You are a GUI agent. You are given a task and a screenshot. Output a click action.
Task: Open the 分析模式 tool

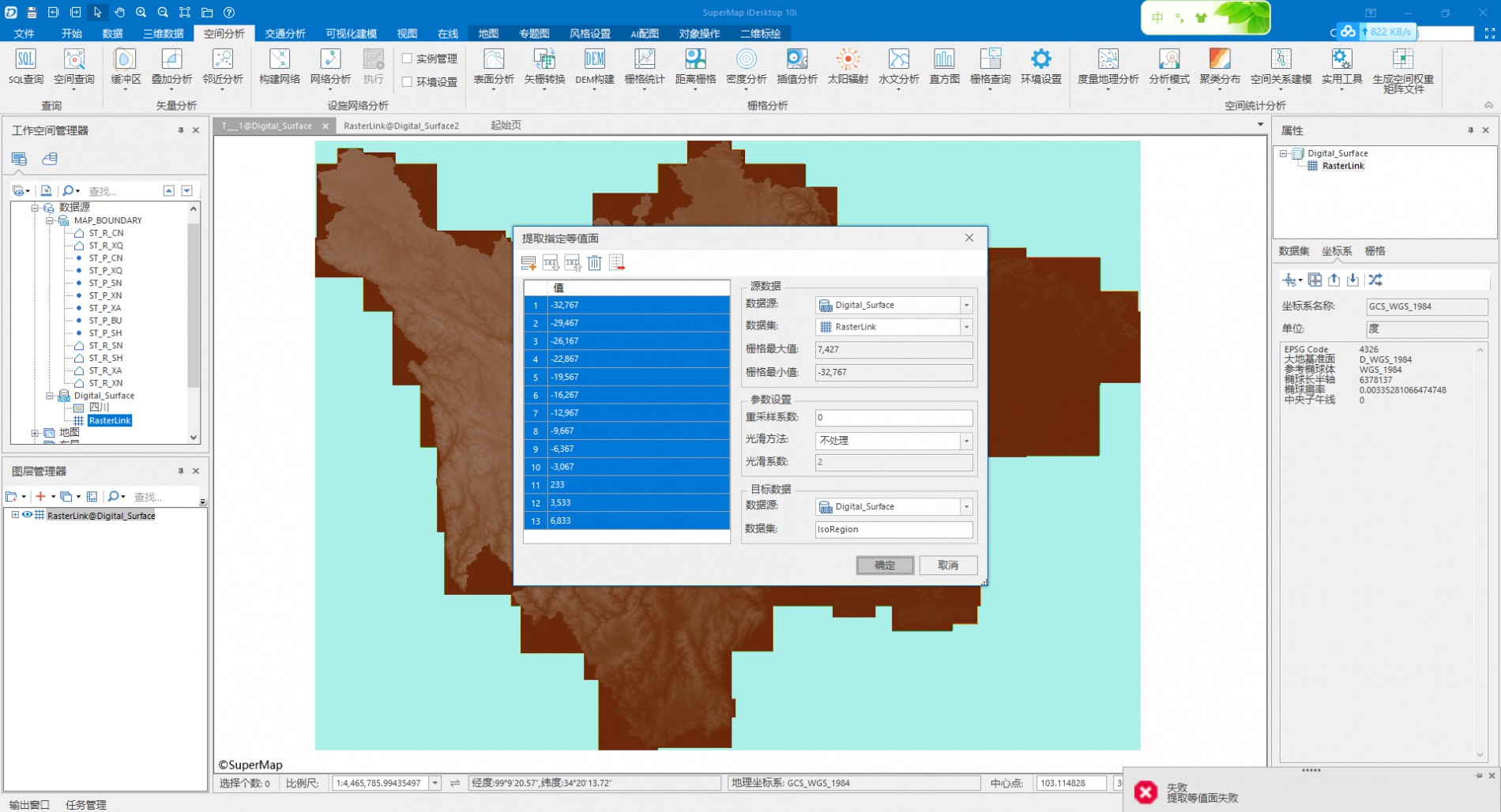[x=1169, y=67]
